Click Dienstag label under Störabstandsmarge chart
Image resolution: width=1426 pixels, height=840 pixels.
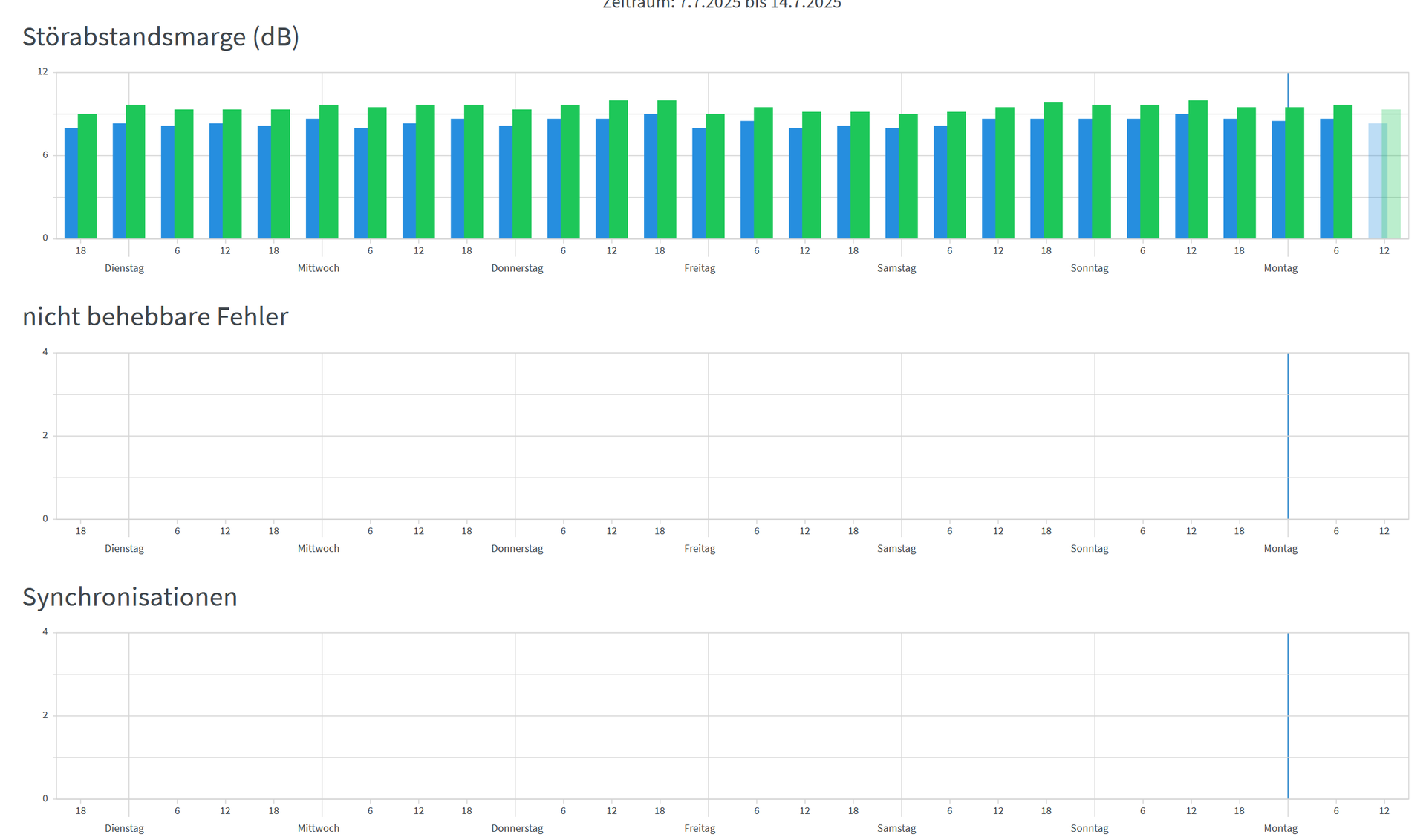(124, 268)
